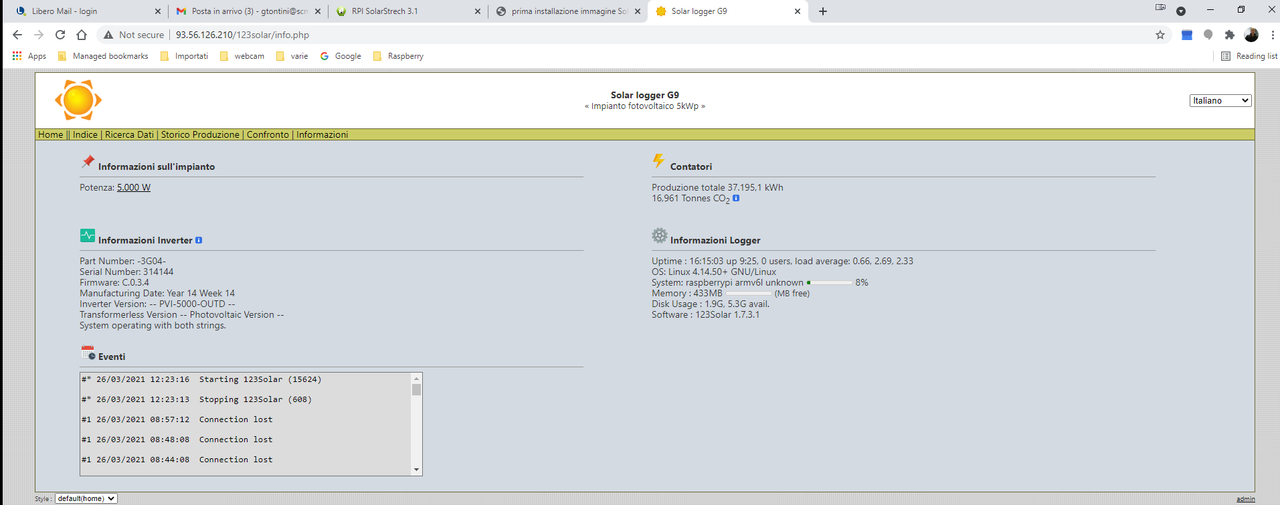Bookmark this page with the star icon

click(x=1160, y=34)
